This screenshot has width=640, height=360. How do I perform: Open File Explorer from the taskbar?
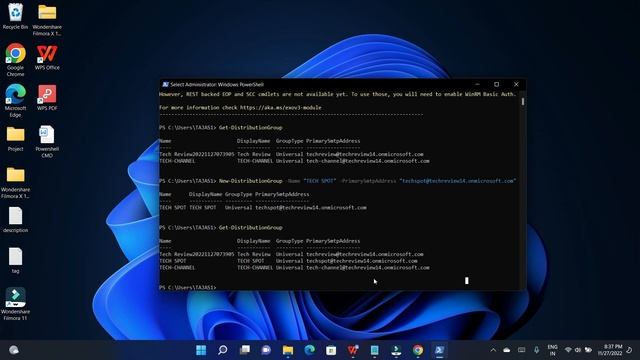[x=288, y=350]
